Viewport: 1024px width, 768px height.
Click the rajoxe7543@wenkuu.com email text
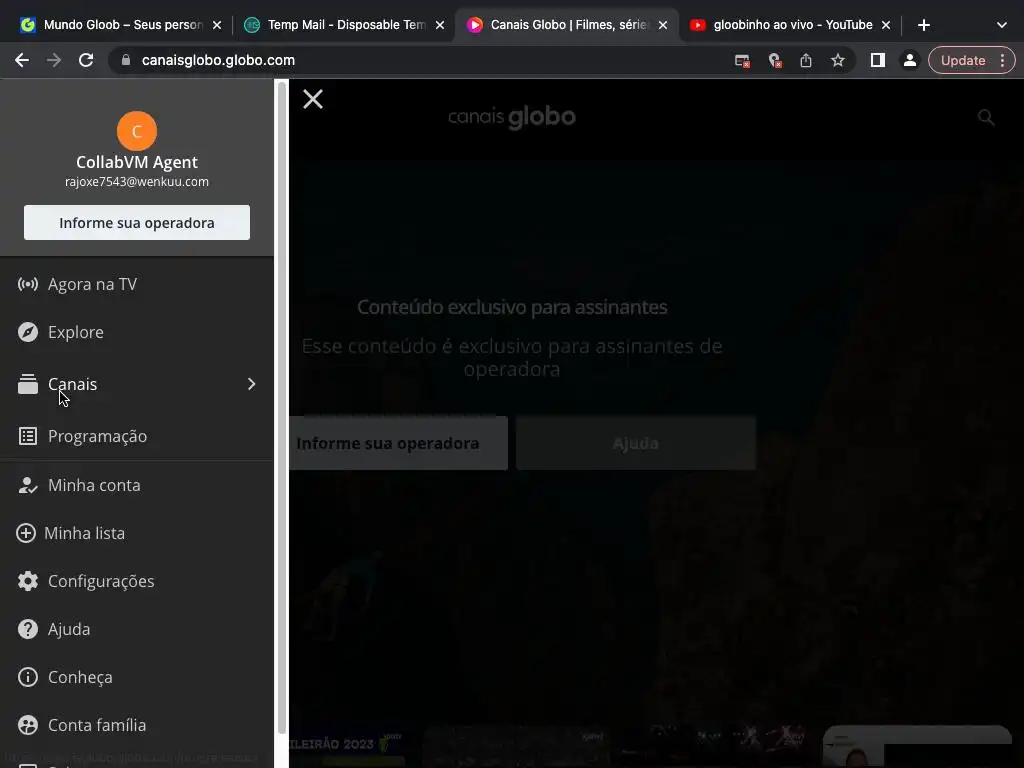click(136, 182)
